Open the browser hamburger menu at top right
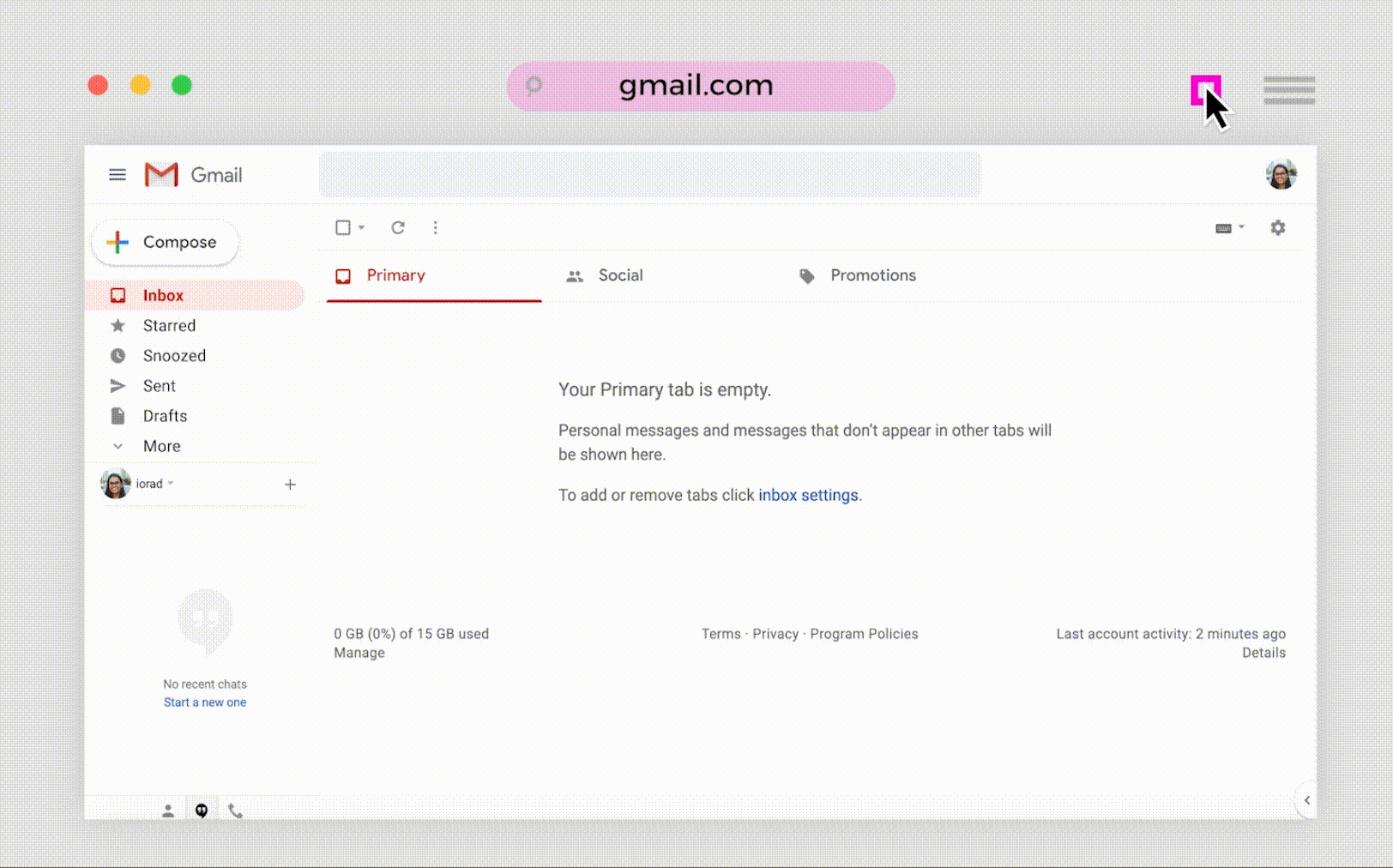1393x868 pixels. tap(1289, 90)
